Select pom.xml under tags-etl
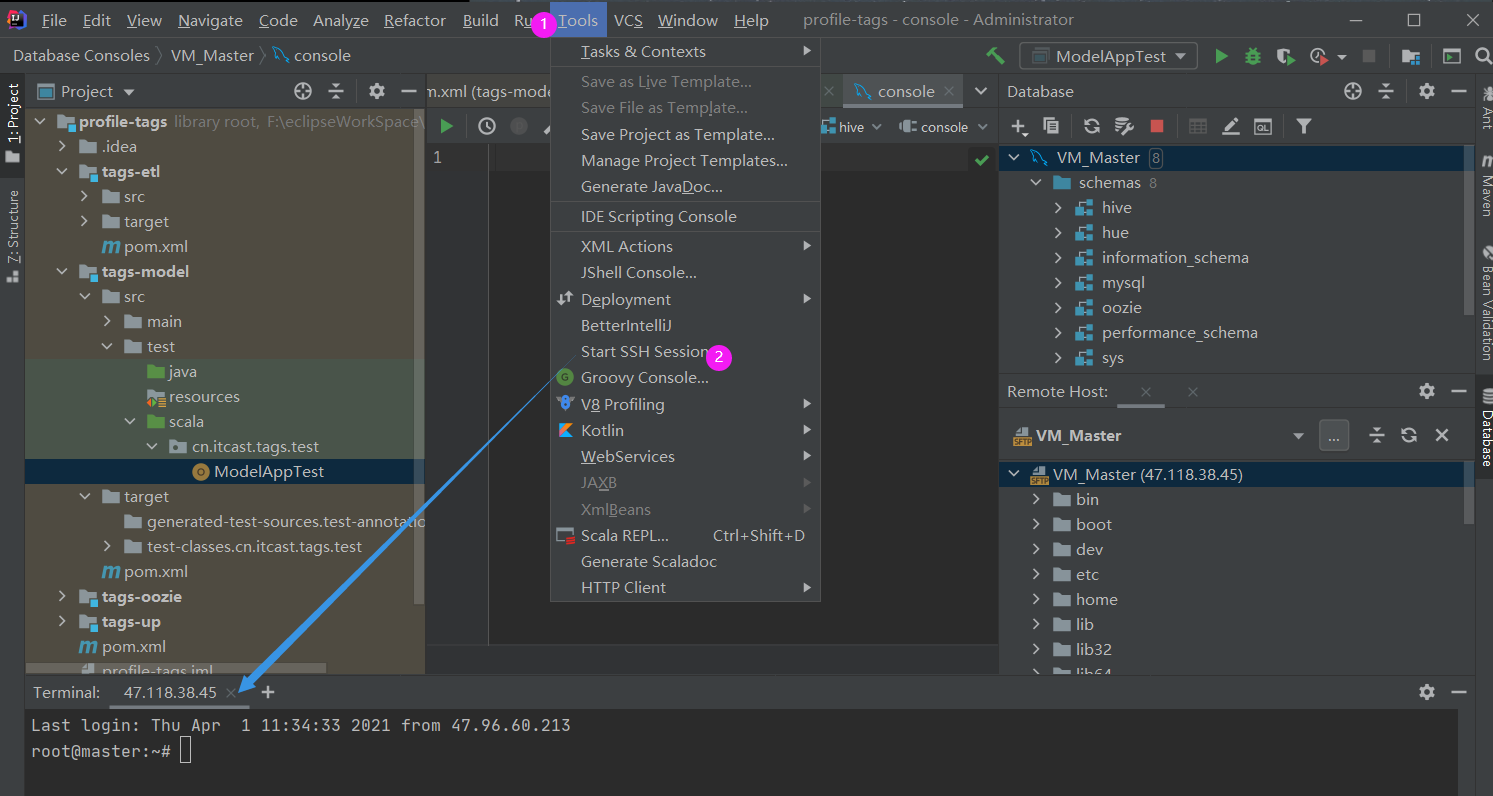The width and height of the screenshot is (1493, 796). tap(155, 247)
